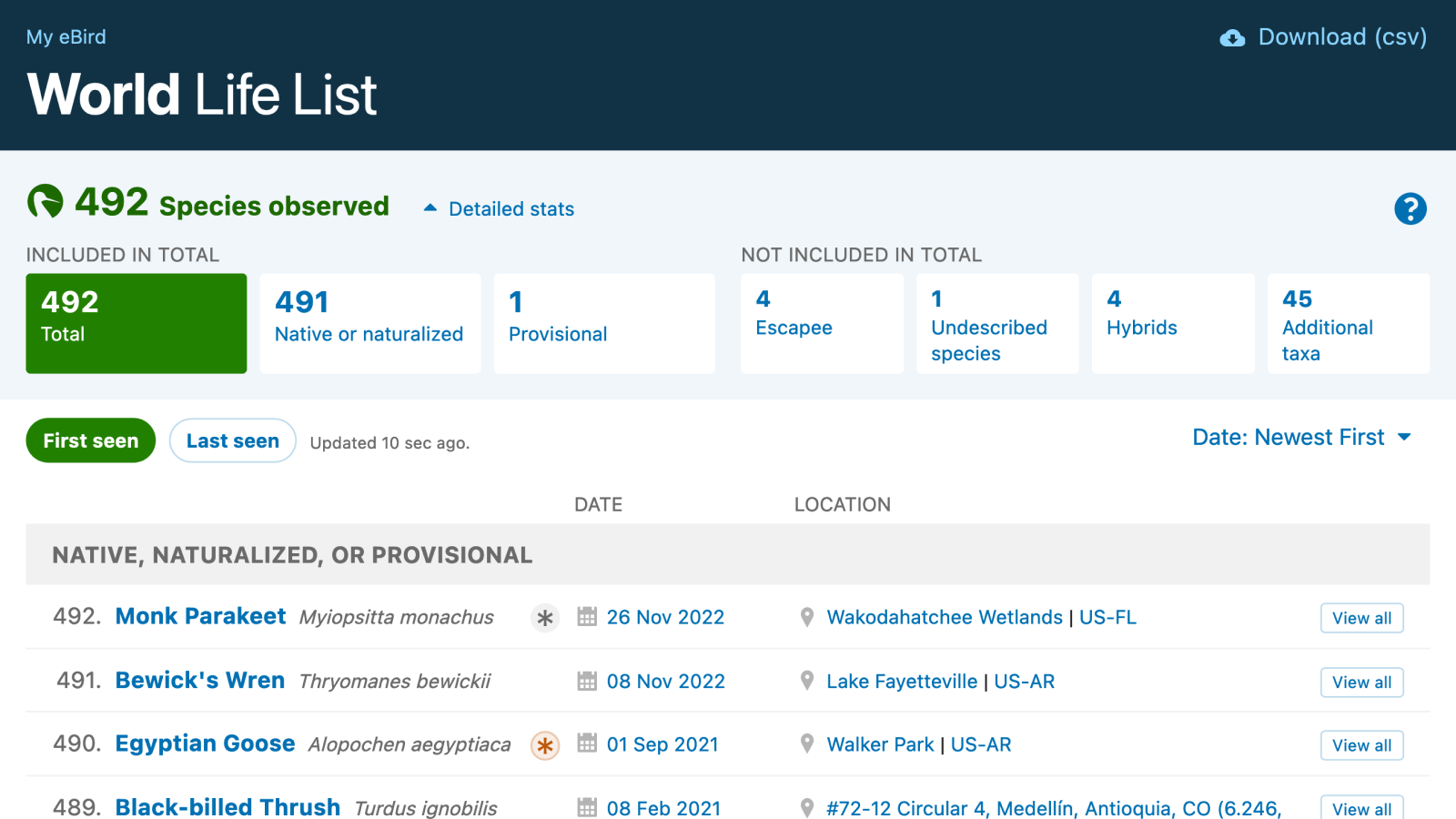The height and width of the screenshot is (819, 1456).
Task: Click the Native, Naturalized, or Provisional heading
Action: pos(292,555)
